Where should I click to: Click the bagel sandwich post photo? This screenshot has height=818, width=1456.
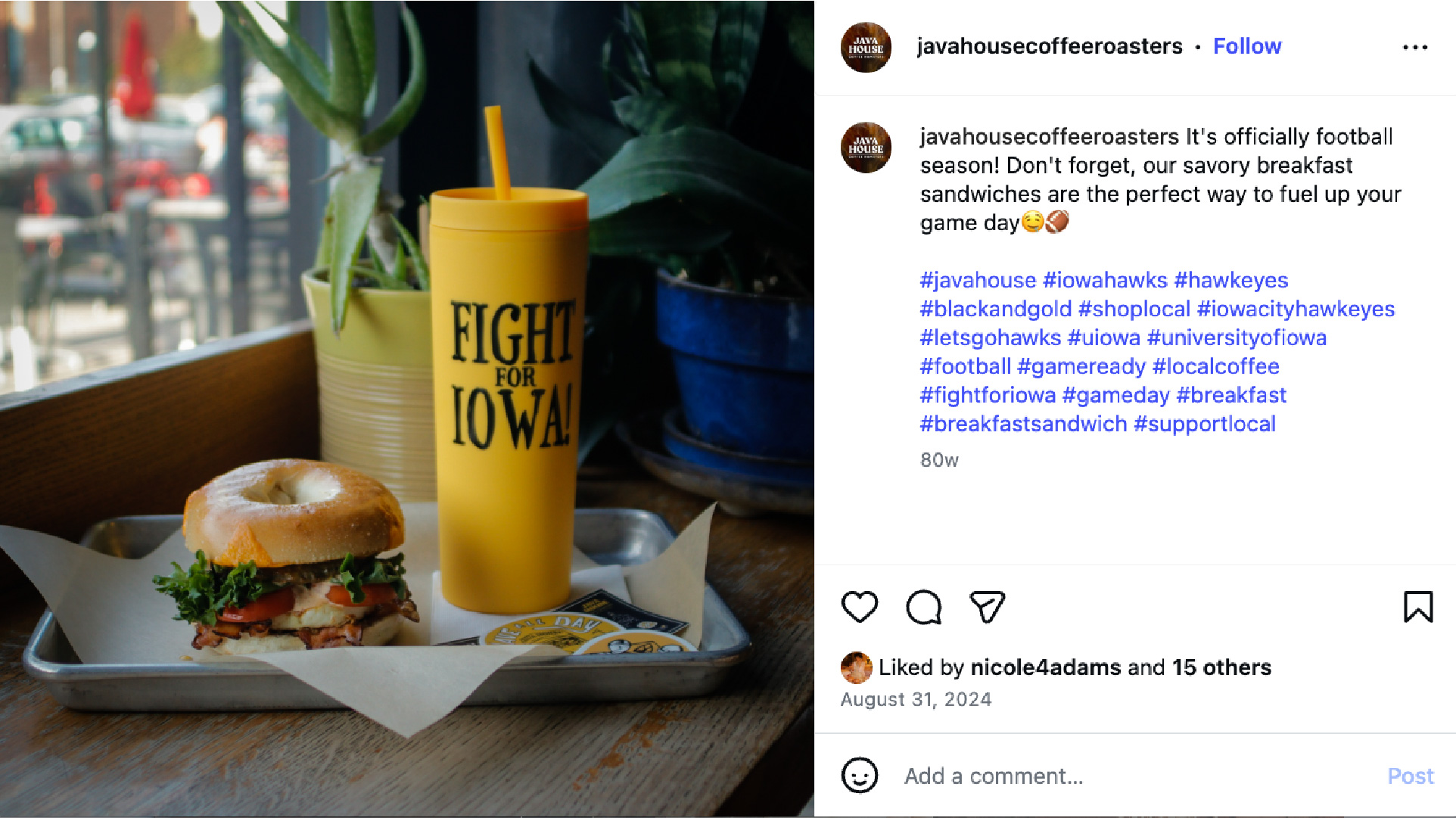[407, 409]
